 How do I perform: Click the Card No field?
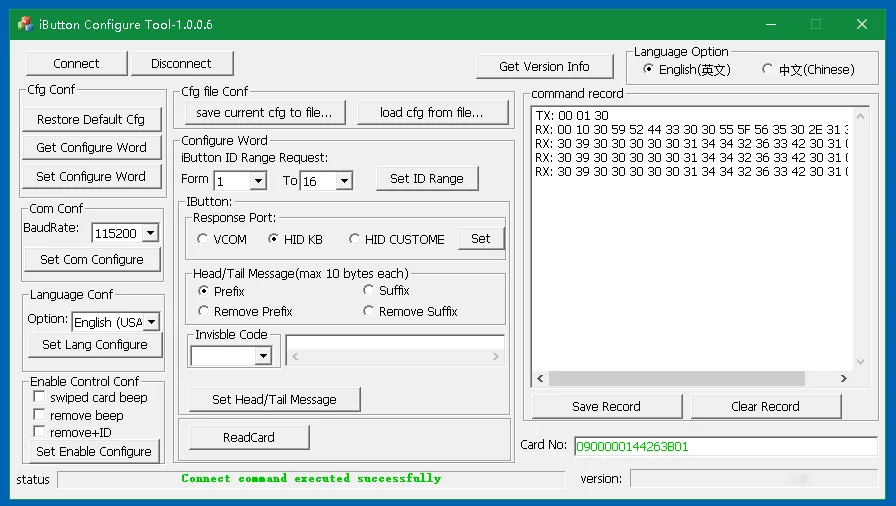click(x=726, y=447)
